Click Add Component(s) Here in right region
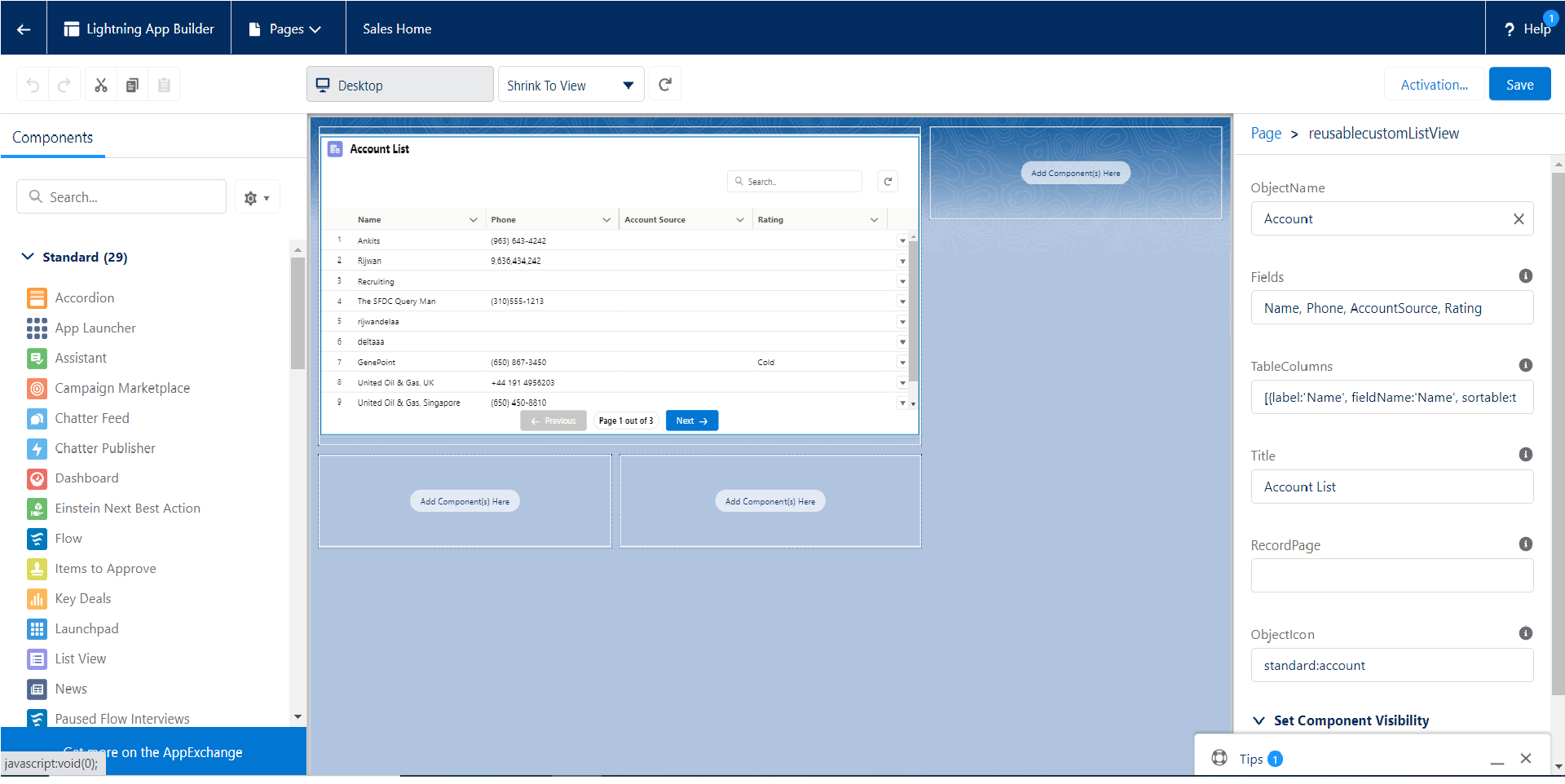The height and width of the screenshot is (784, 1565). (x=1075, y=173)
